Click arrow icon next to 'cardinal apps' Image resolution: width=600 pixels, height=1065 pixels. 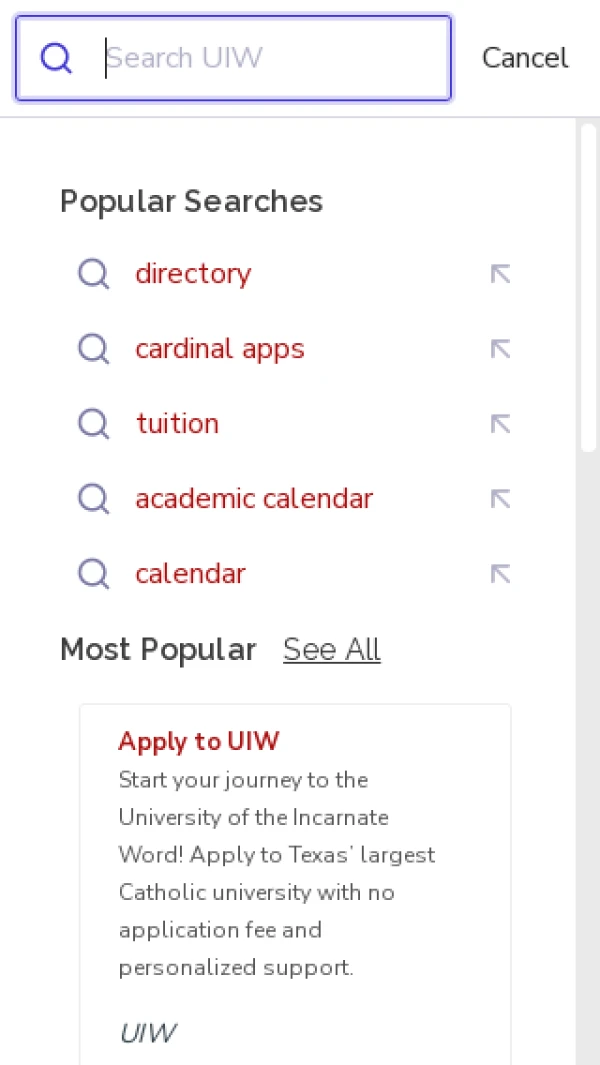[500, 349]
